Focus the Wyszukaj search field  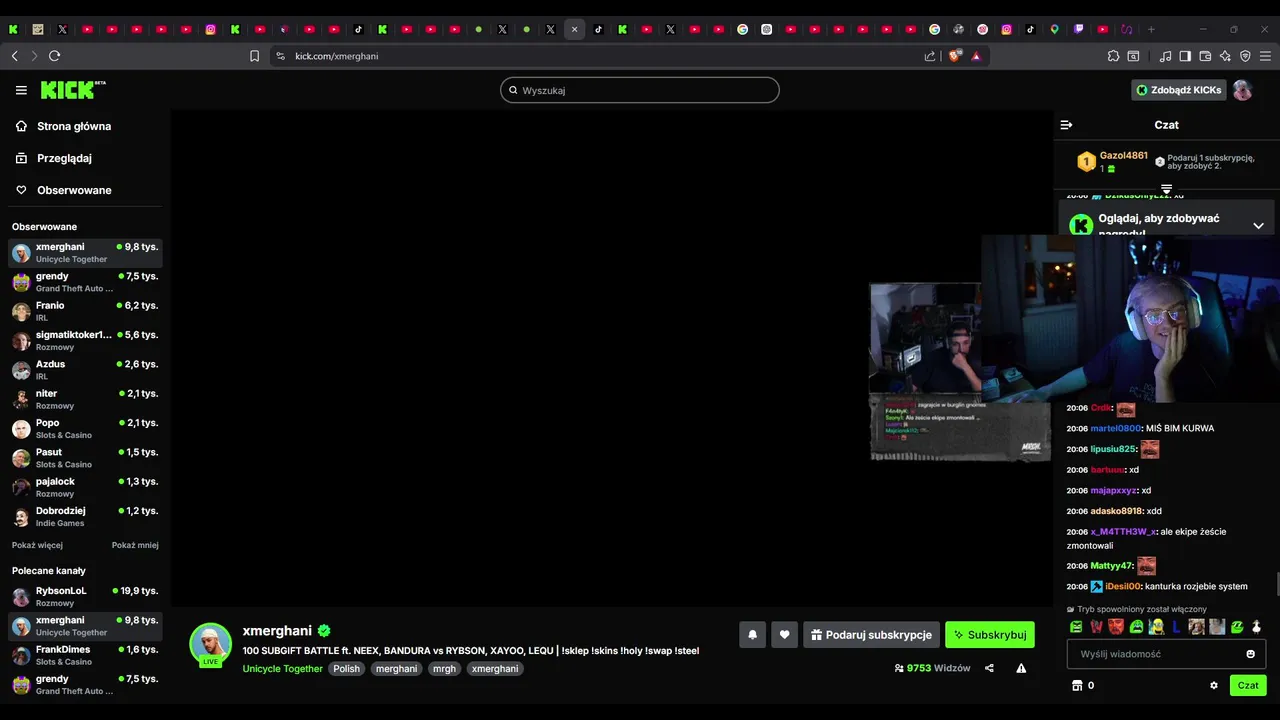pos(640,90)
